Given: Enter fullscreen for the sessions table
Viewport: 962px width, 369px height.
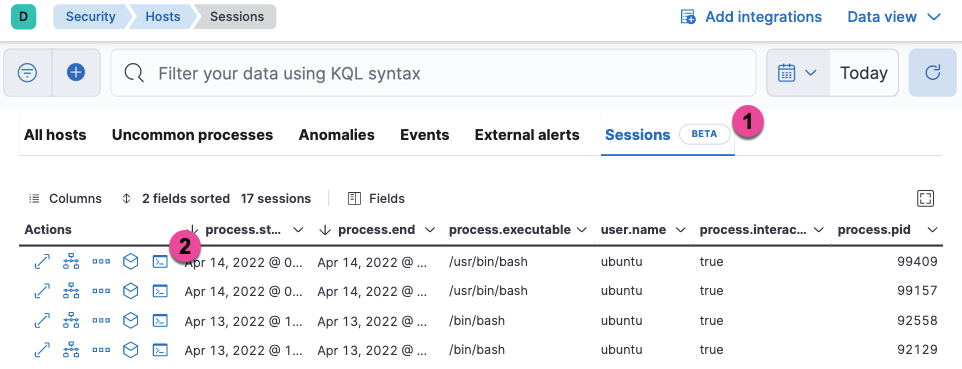Looking at the screenshot, I should [925, 198].
